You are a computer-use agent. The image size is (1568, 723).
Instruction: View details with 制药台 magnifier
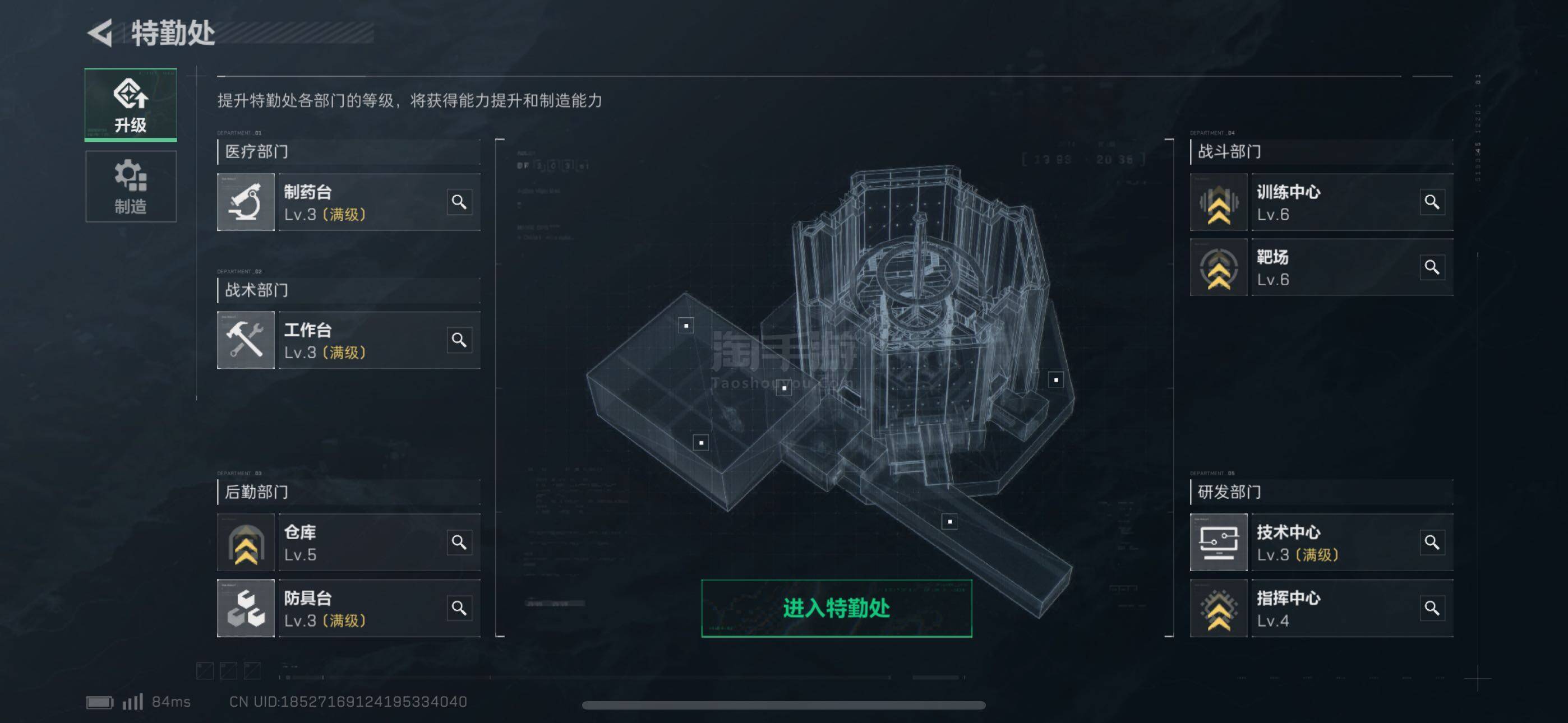(459, 202)
